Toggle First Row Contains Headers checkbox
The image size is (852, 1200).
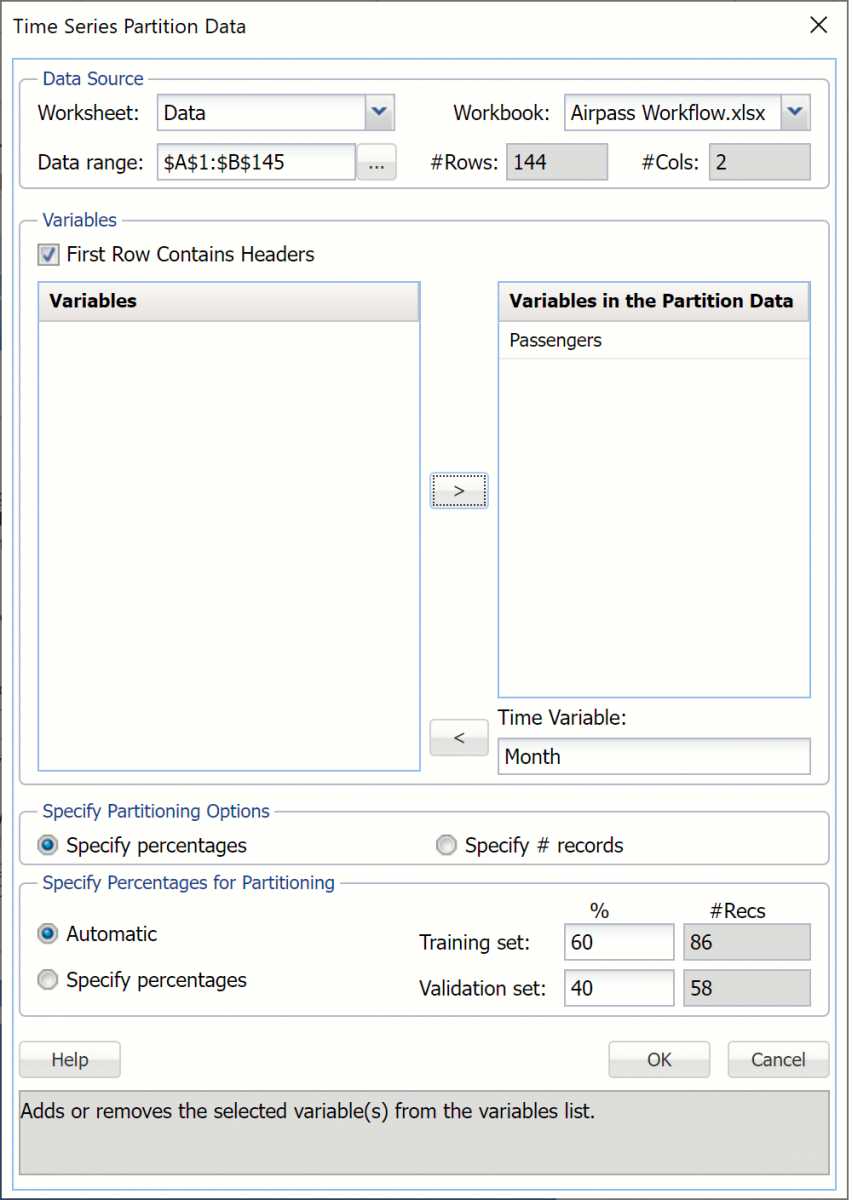pos(48,255)
